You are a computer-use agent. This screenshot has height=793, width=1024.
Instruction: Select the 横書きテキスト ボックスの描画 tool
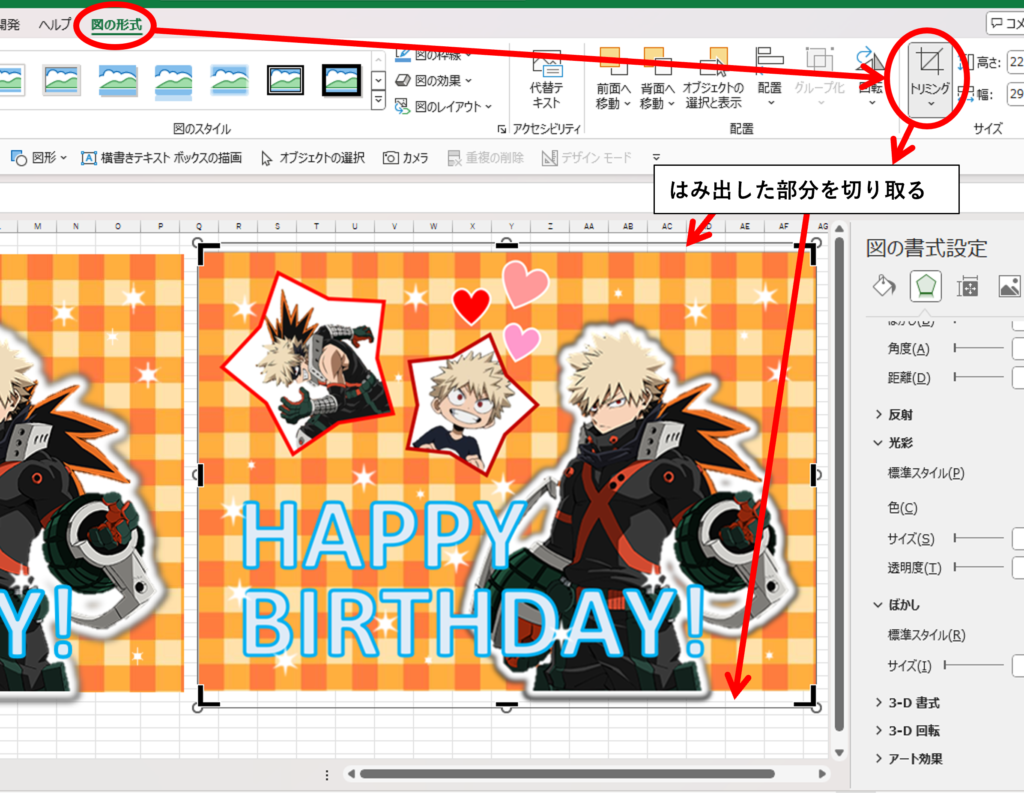click(x=161, y=157)
